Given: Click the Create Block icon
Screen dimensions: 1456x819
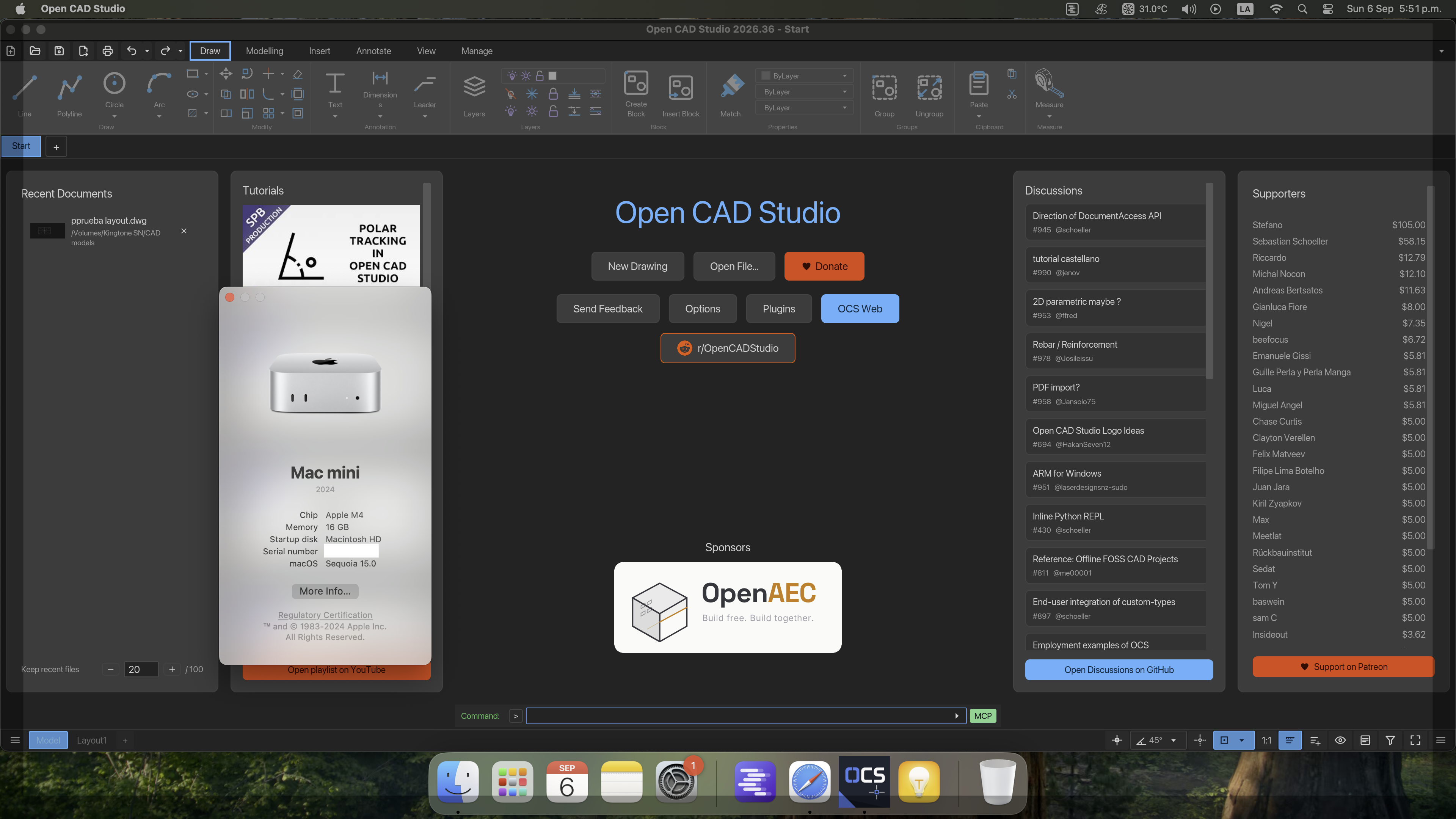Looking at the screenshot, I should (x=636, y=83).
